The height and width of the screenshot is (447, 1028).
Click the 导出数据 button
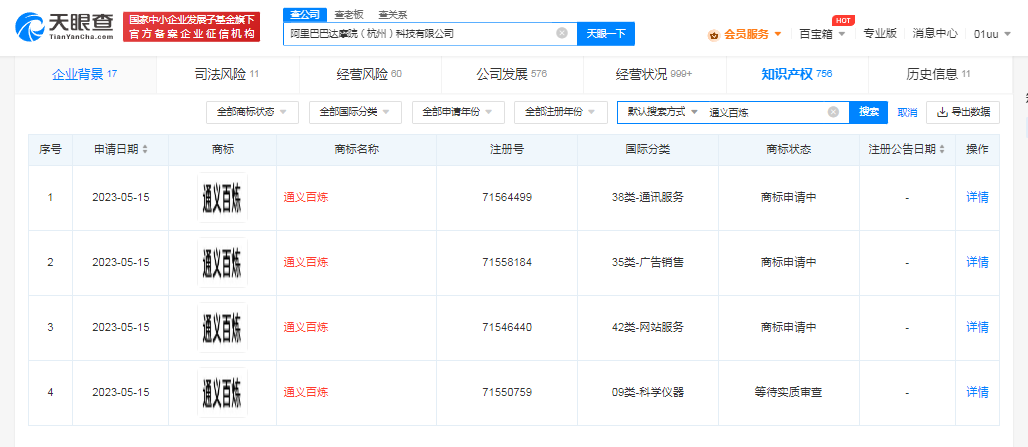[x=963, y=112]
